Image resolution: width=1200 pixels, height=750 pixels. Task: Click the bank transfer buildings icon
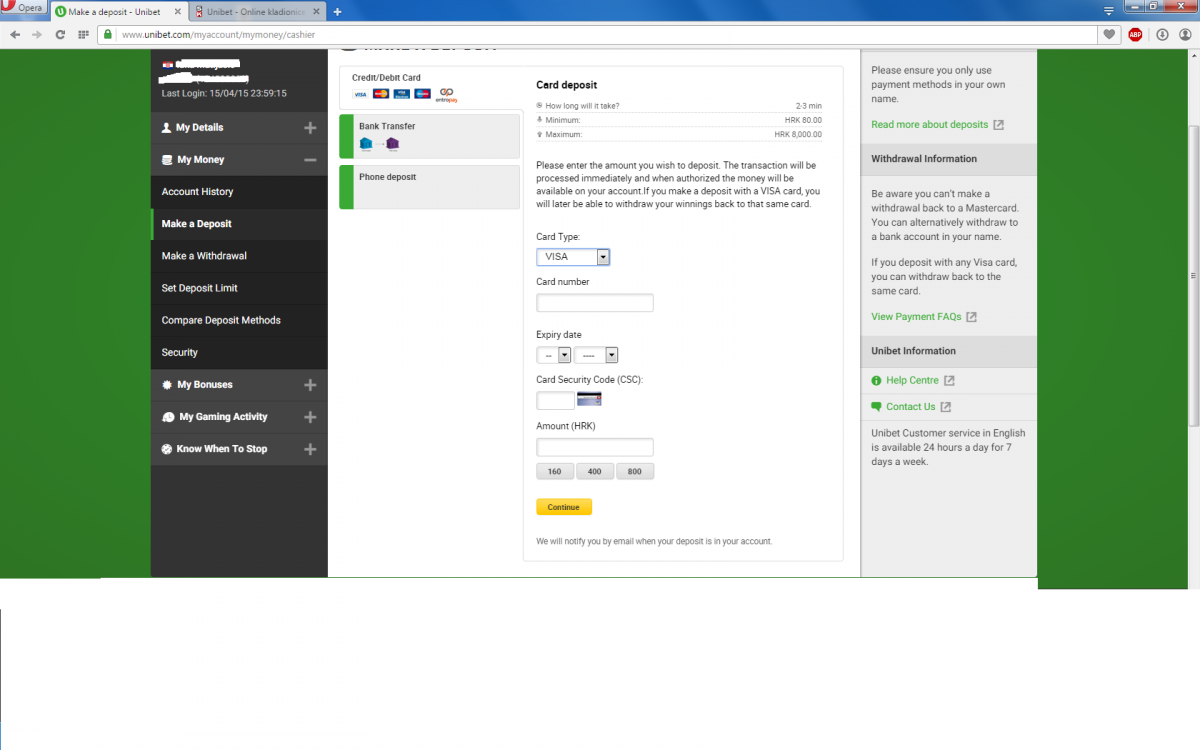coord(379,144)
